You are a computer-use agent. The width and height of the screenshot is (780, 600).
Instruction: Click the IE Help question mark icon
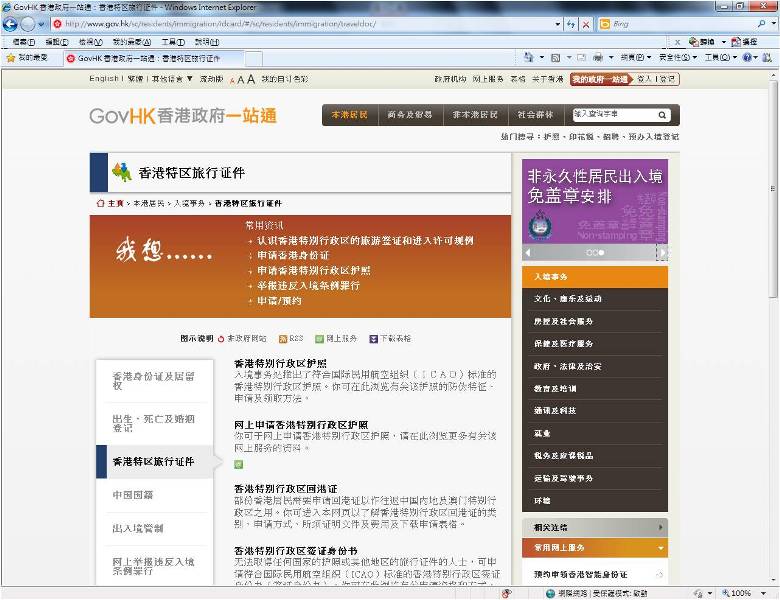750,58
